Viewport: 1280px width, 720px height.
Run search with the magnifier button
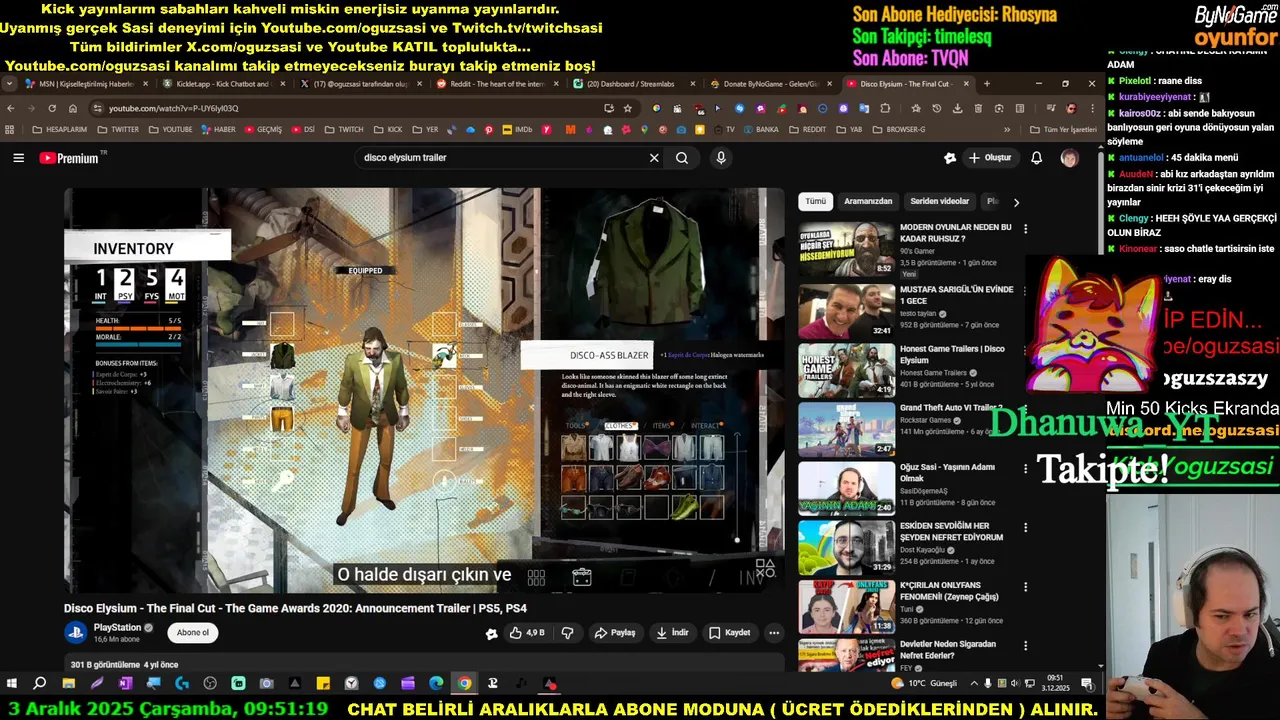click(682, 158)
